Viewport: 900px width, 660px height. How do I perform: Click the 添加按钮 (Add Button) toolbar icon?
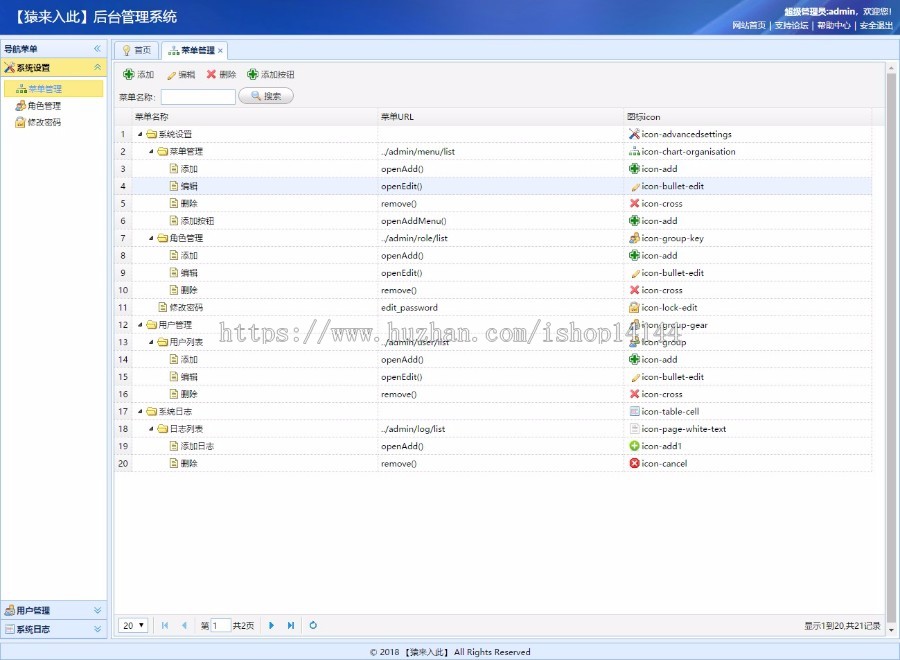(253, 74)
